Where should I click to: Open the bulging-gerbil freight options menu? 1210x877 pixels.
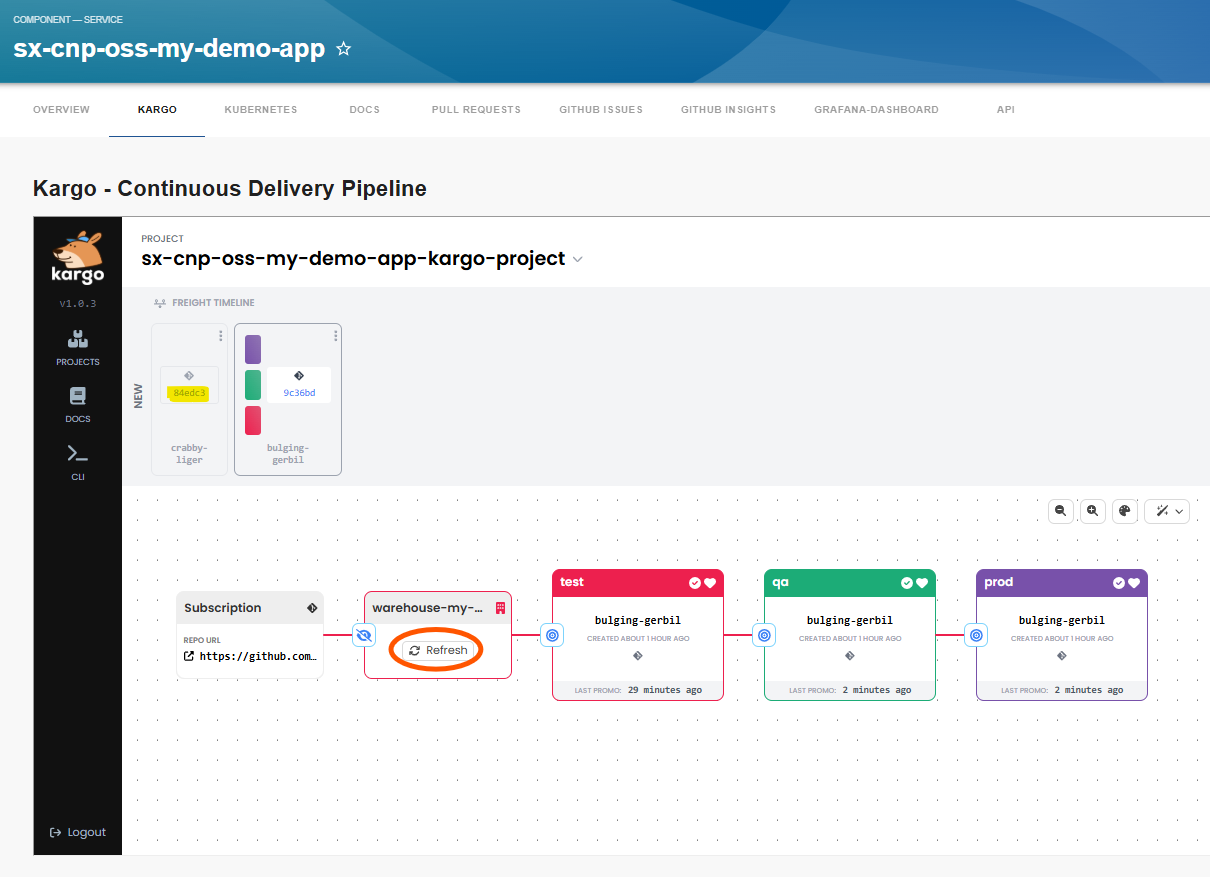coord(335,336)
